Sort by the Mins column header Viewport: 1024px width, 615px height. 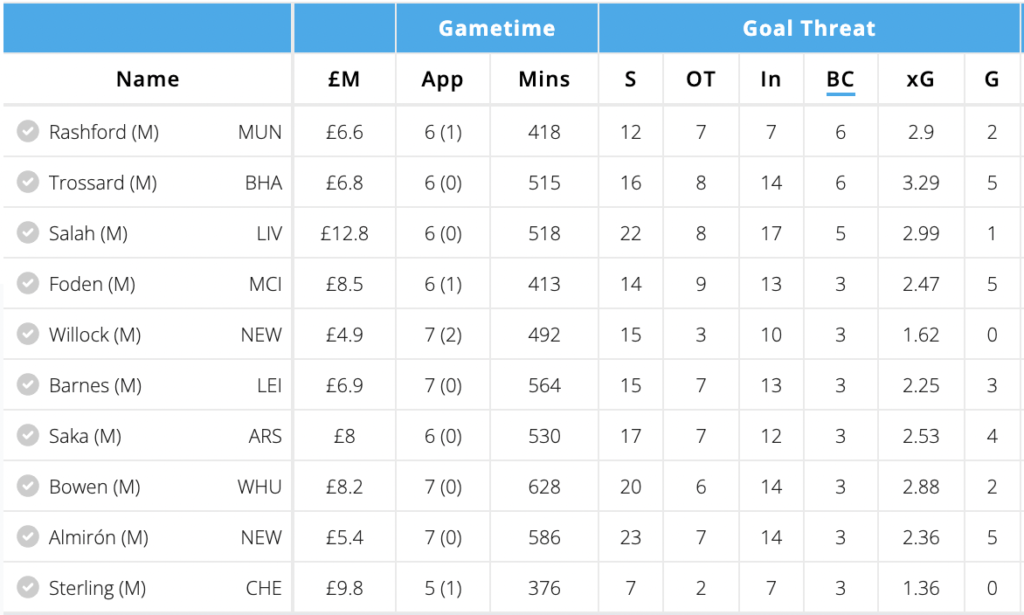point(544,79)
